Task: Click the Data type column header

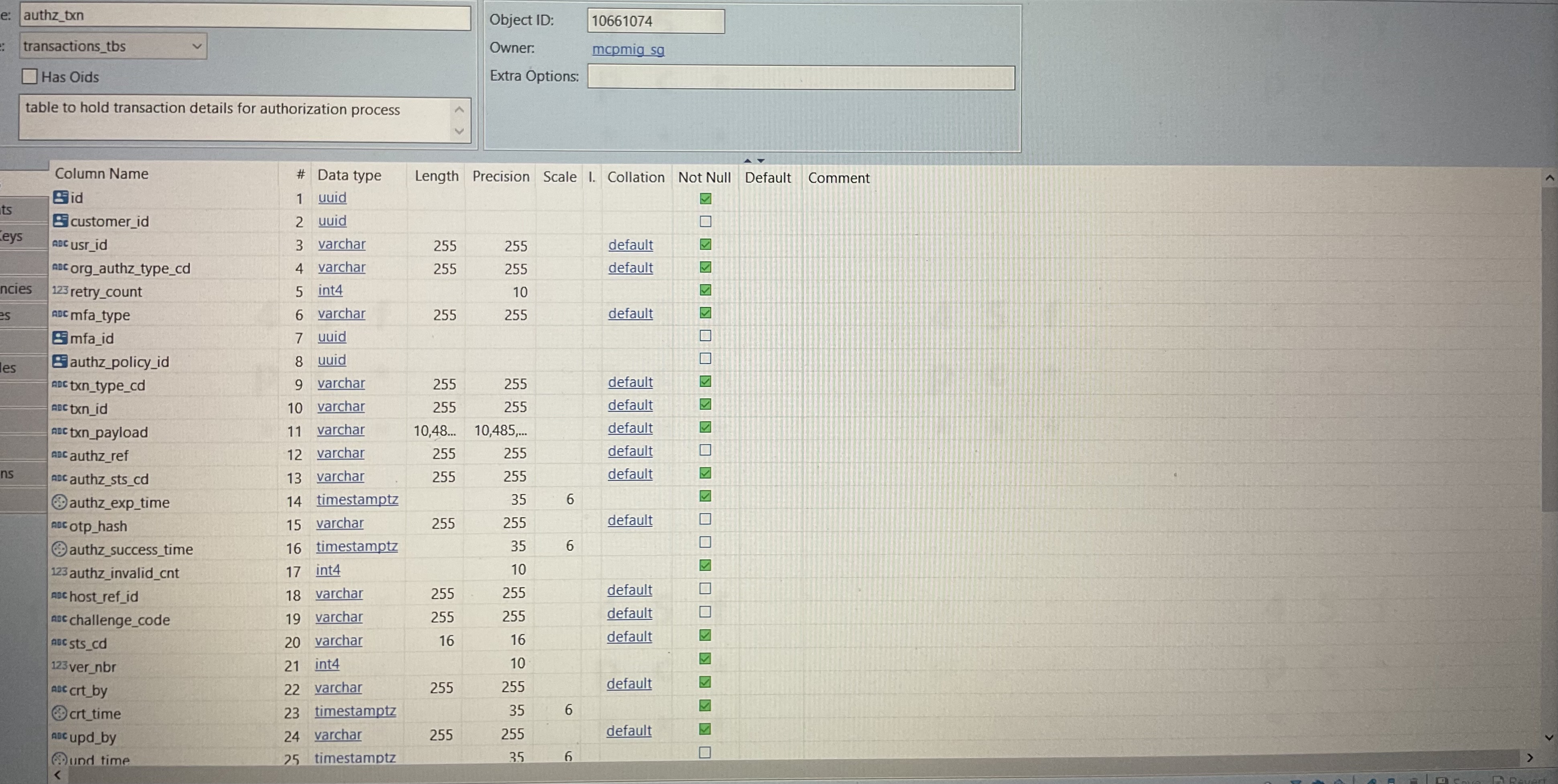Action: [349, 175]
